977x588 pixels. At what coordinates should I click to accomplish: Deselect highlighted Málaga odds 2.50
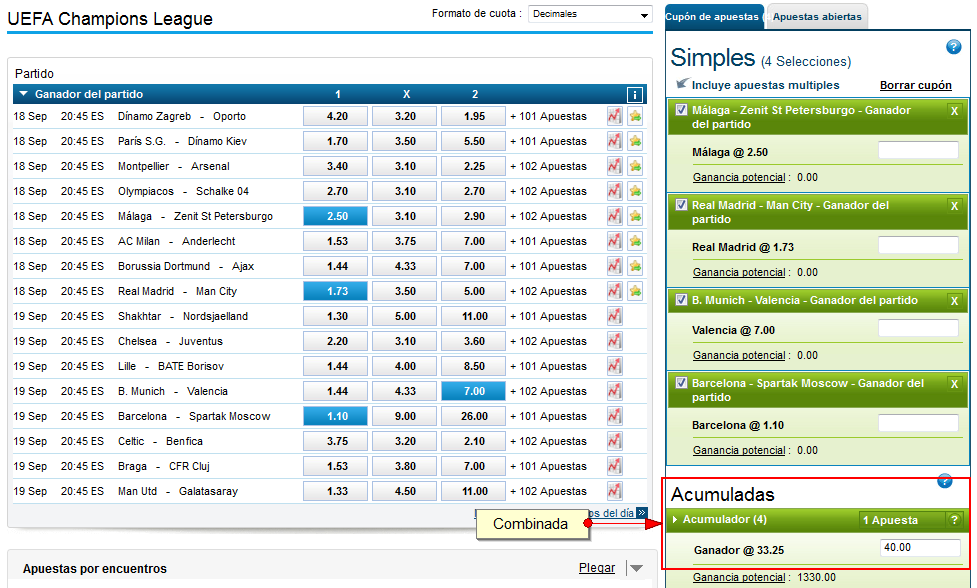pyautogui.click(x=335, y=216)
